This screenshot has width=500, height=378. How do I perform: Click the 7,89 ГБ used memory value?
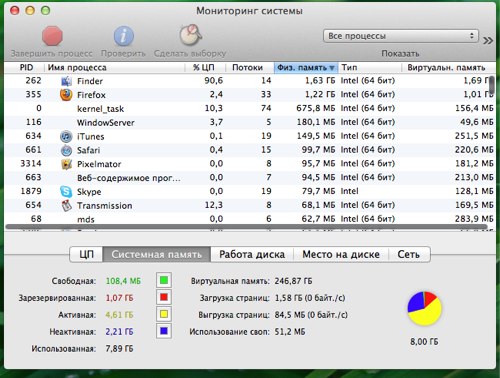click(119, 349)
